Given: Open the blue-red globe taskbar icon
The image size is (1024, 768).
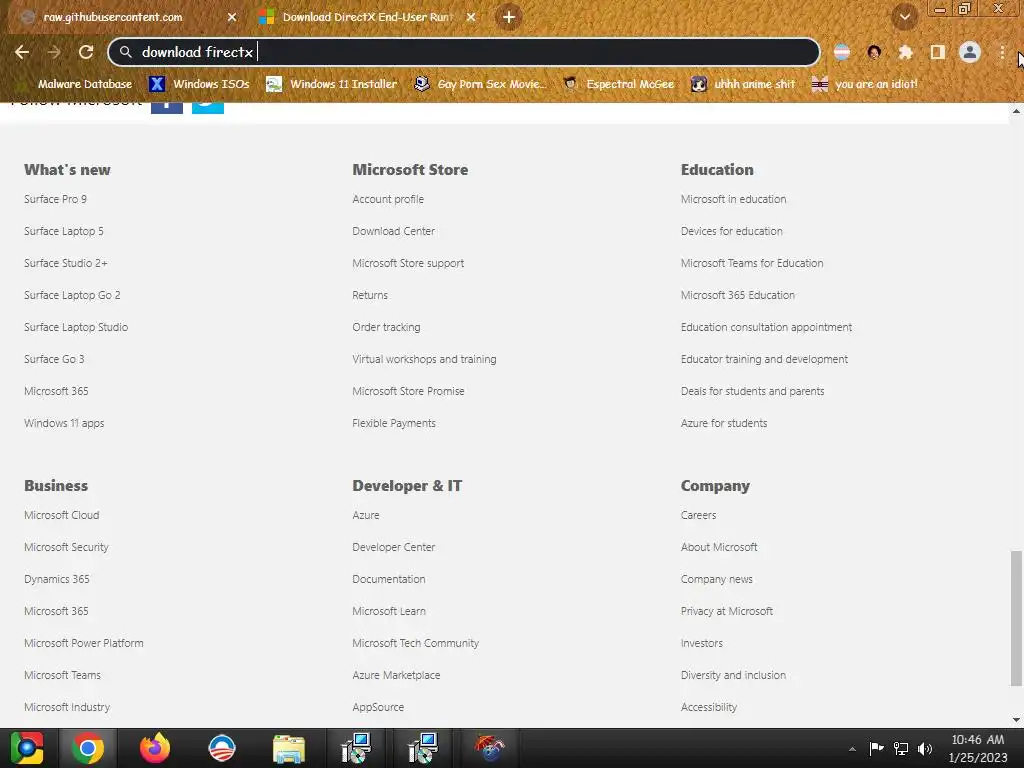Looking at the screenshot, I should [221, 748].
